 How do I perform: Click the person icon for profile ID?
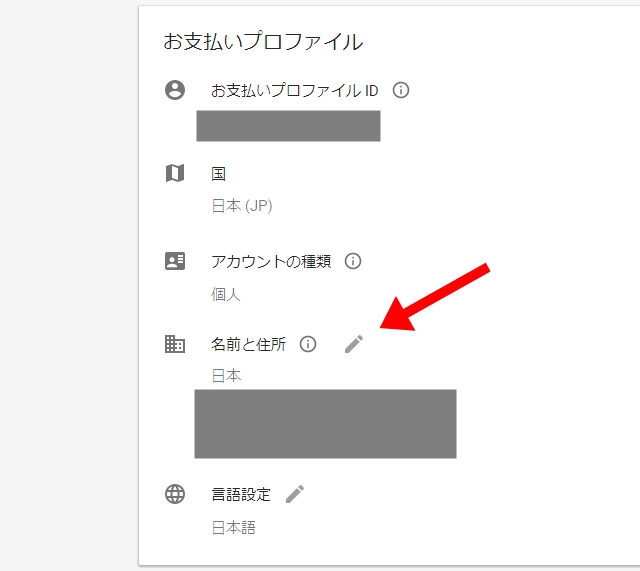[x=175, y=90]
